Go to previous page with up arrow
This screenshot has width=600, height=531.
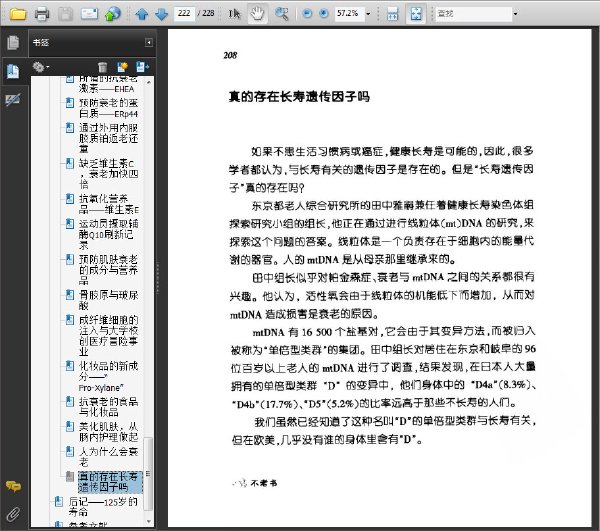click(x=142, y=15)
